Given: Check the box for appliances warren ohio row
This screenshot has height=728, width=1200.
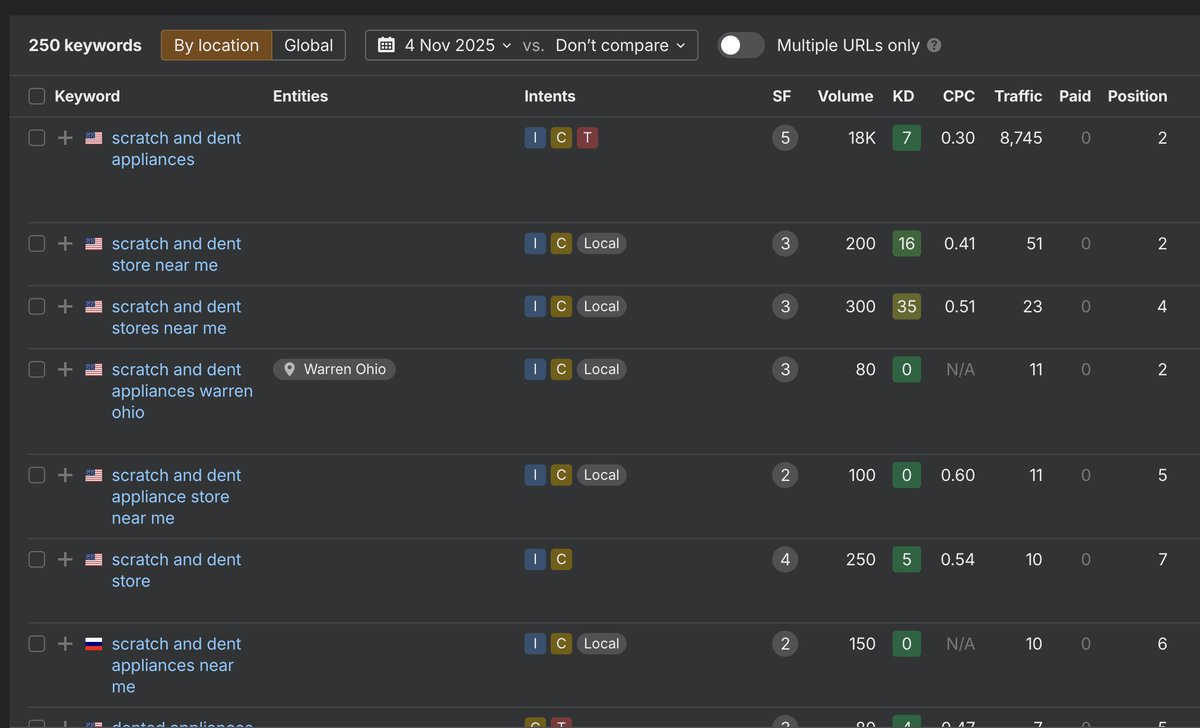Looking at the screenshot, I should point(37,369).
